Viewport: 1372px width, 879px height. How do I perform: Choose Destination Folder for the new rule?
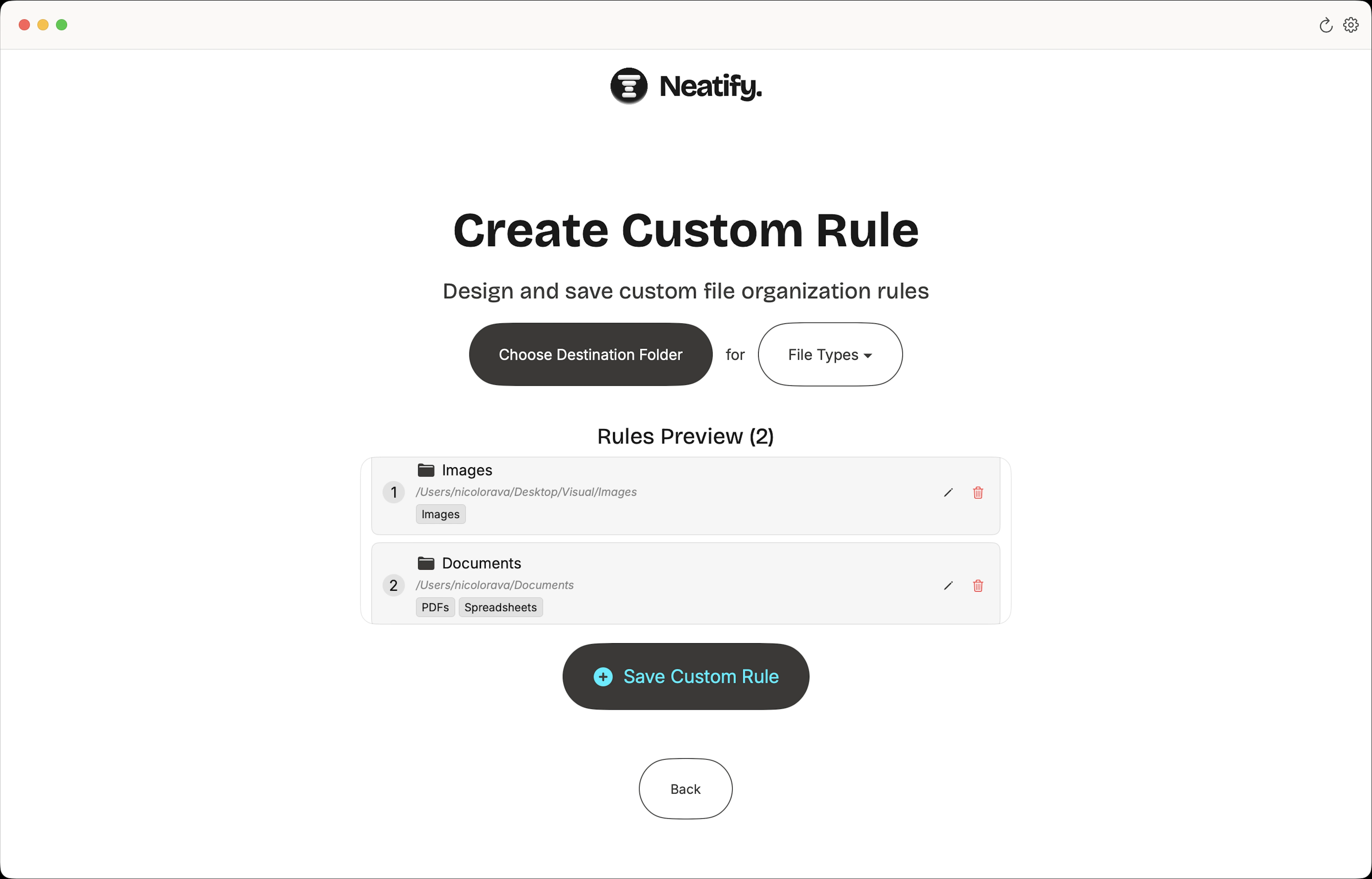pyautogui.click(x=590, y=354)
